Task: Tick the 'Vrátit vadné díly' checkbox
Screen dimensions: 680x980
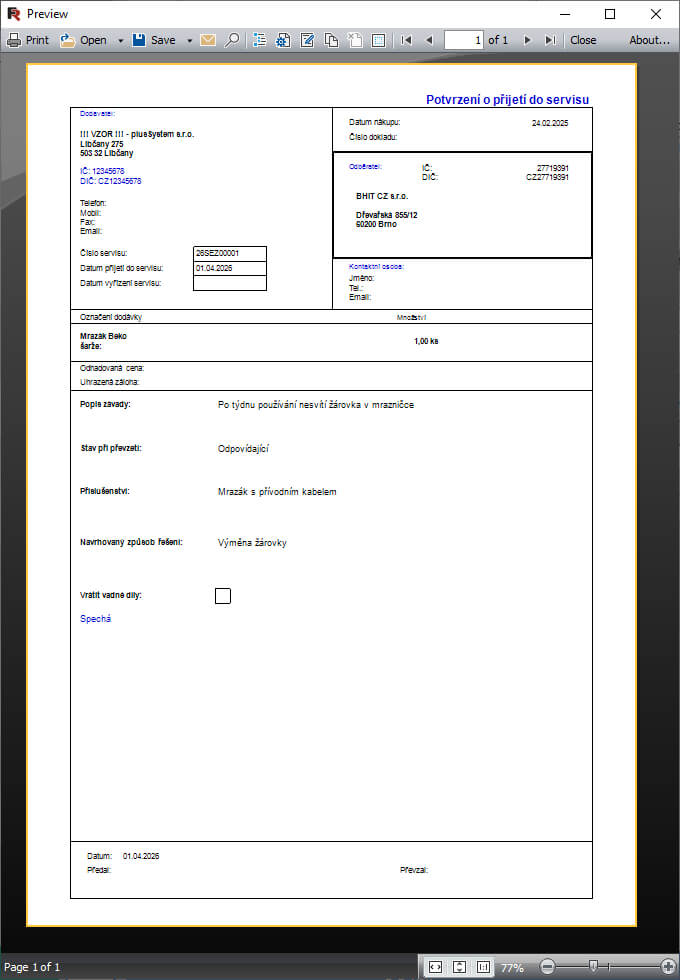Action: (x=223, y=596)
